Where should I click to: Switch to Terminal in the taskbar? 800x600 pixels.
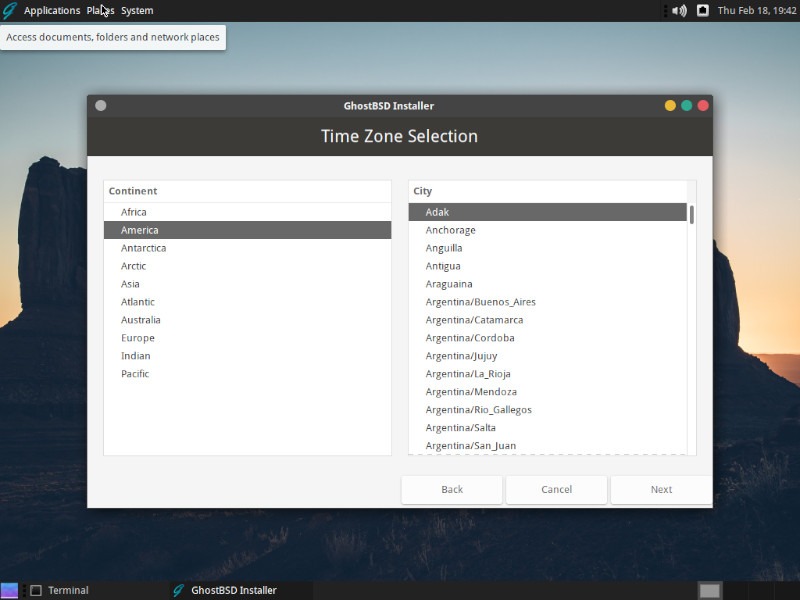coord(67,590)
